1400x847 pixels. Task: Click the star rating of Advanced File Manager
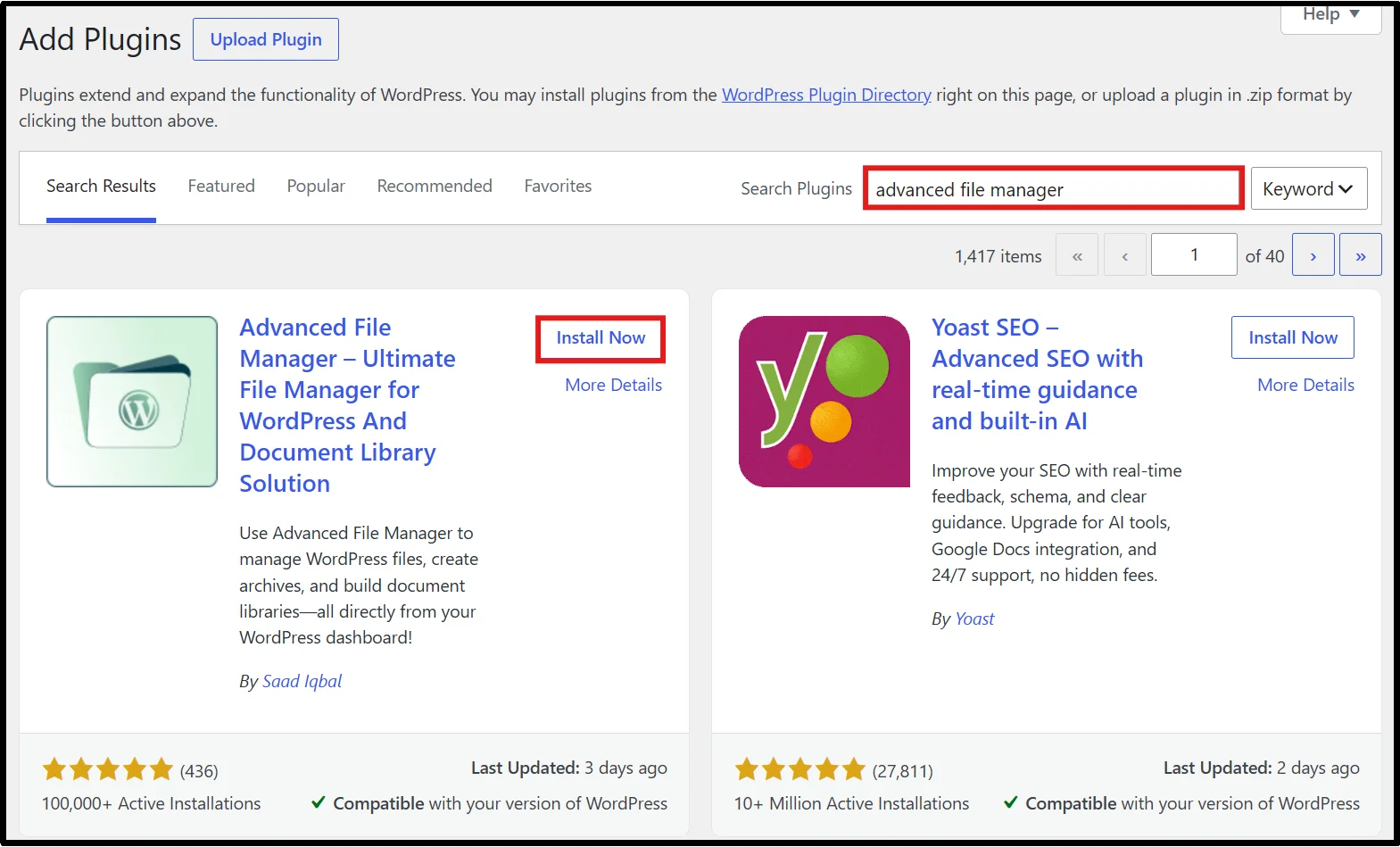pos(108,769)
